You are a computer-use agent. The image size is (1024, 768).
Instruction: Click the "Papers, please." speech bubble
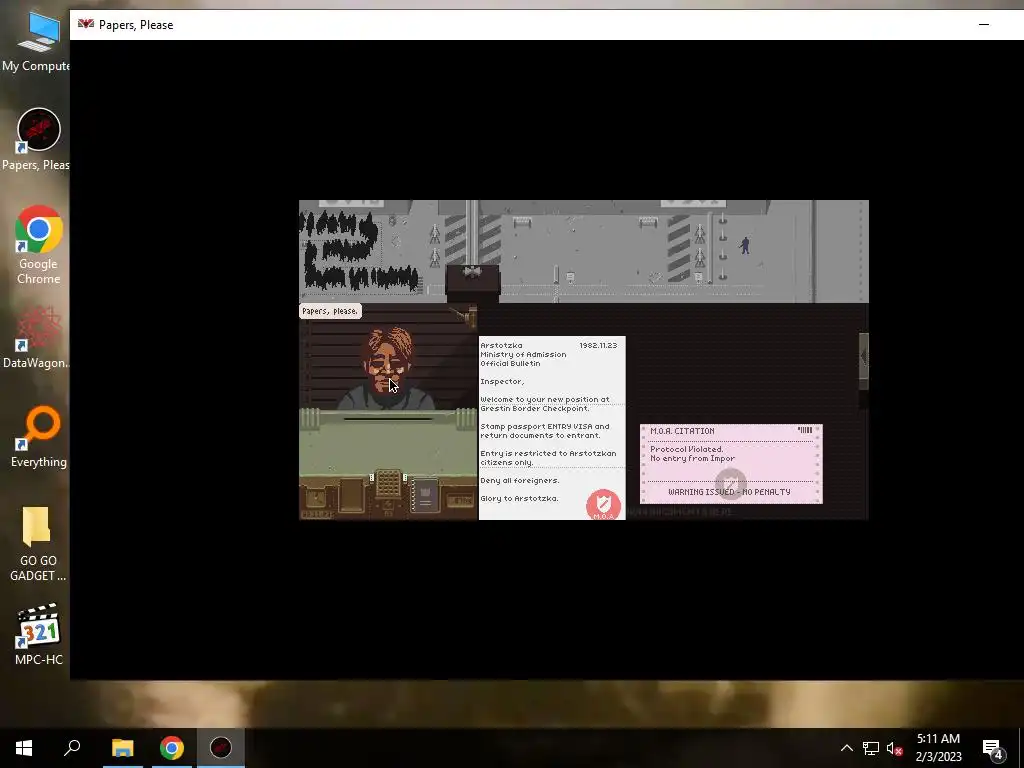pyautogui.click(x=330, y=311)
